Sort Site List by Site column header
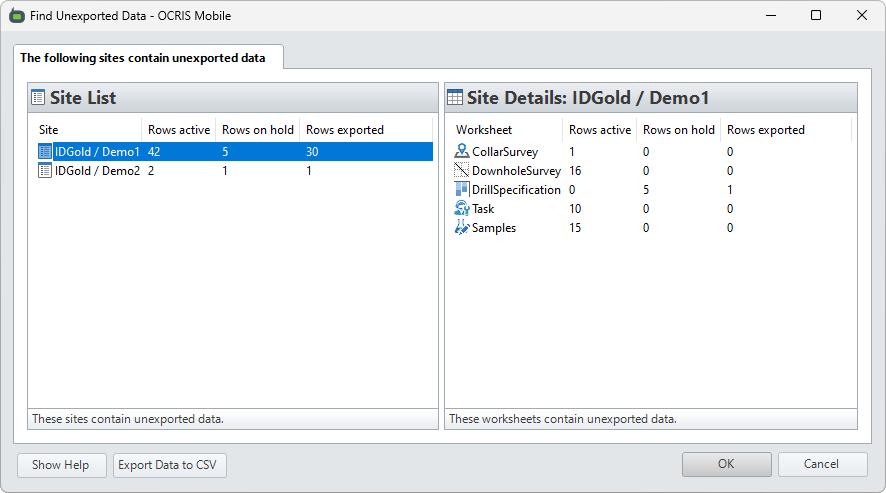The width and height of the screenshot is (886, 493). [87, 130]
